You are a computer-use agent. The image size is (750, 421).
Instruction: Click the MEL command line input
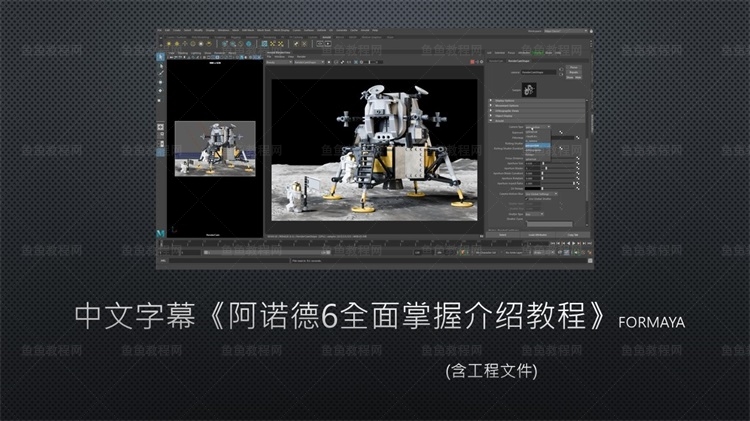(230, 261)
